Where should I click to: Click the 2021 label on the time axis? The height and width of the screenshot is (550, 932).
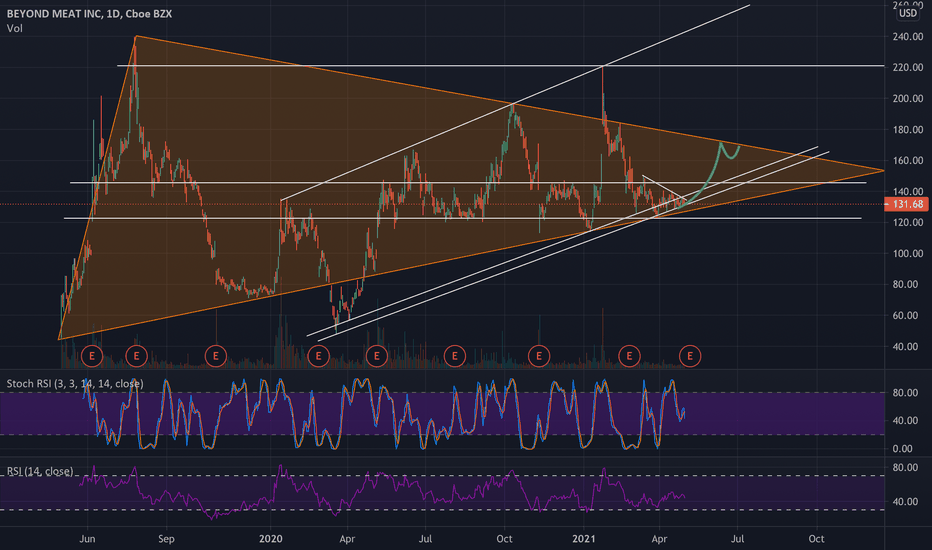click(x=584, y=539)
